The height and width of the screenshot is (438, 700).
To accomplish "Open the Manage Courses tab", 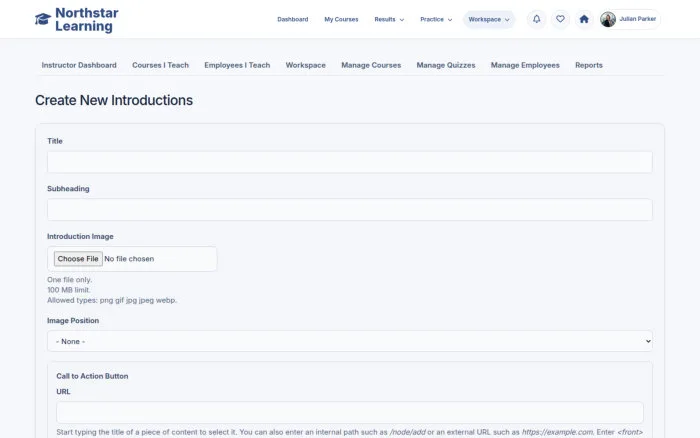I will tap(371, 65).
